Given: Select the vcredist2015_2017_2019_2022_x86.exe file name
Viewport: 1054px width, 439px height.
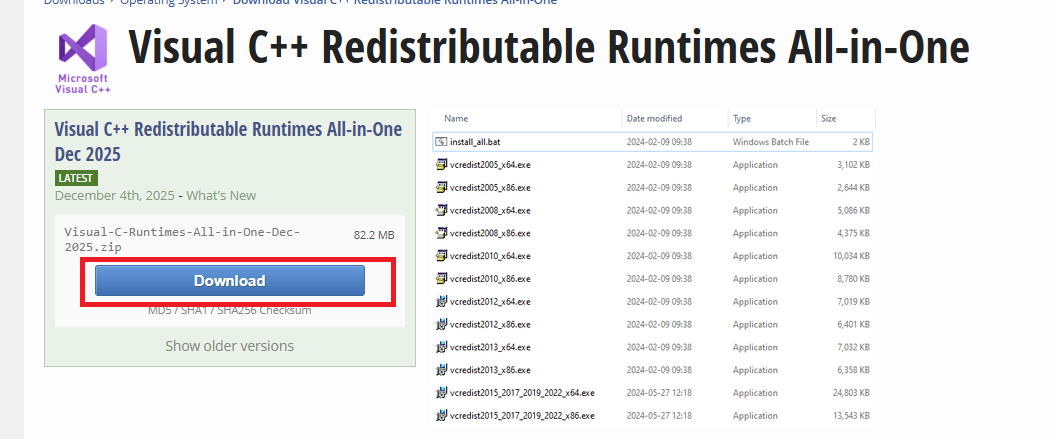Looking at the screenshot, I should point(522,415).
